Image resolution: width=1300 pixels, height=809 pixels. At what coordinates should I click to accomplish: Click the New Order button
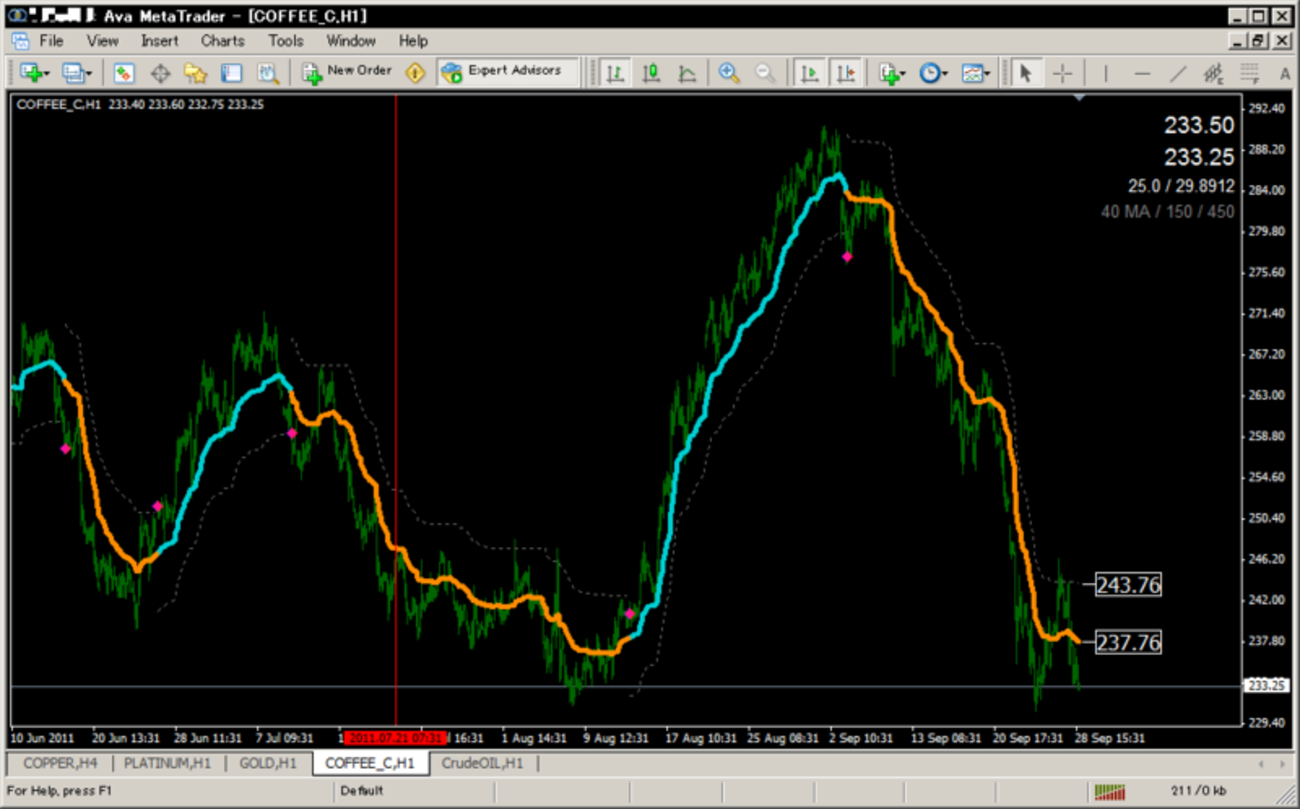(x=347, y=72)
